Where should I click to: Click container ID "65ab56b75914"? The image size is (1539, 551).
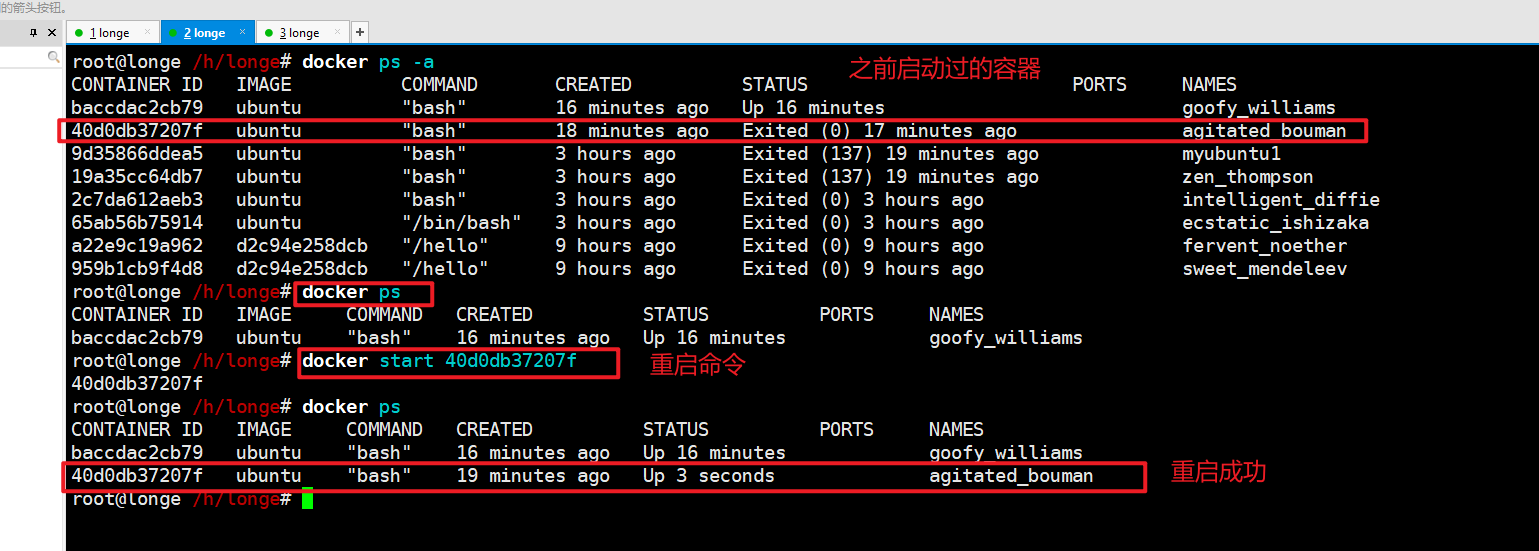(x=137, y=223)
